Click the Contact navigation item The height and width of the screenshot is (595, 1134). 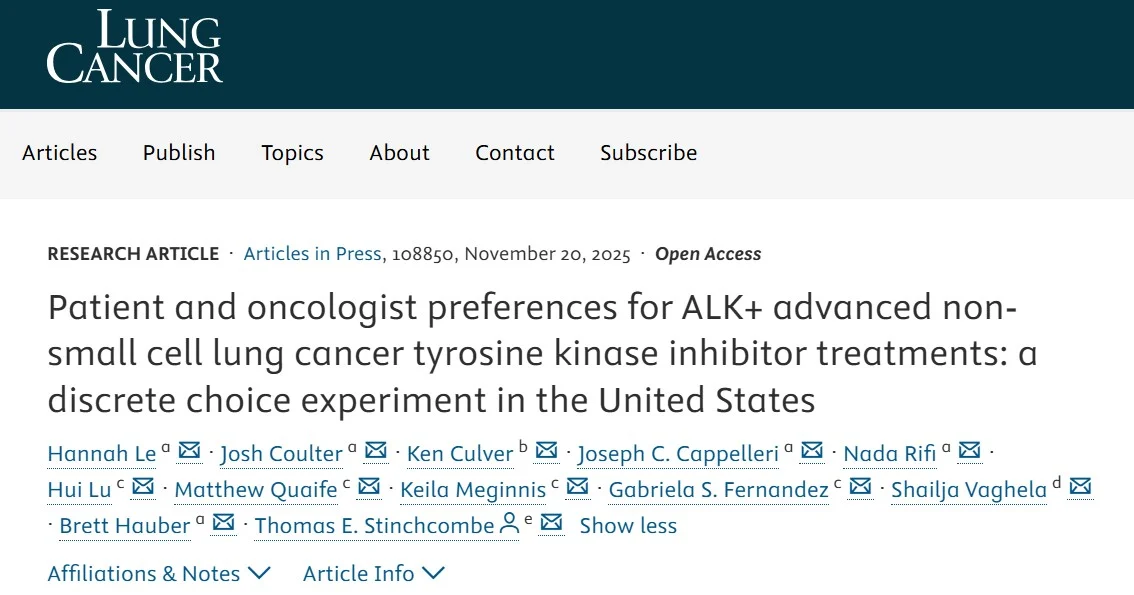514,153
